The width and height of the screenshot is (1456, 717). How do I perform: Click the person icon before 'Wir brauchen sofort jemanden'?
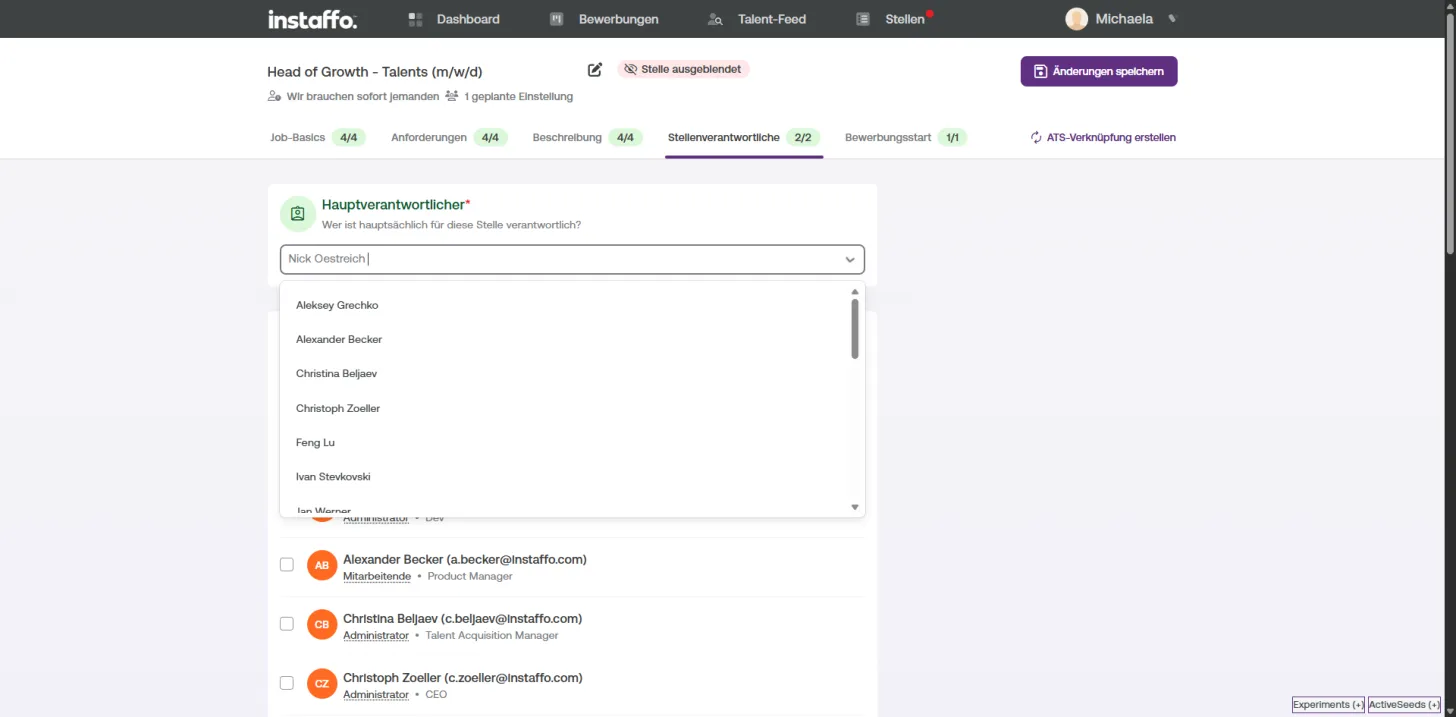point(274,96)
